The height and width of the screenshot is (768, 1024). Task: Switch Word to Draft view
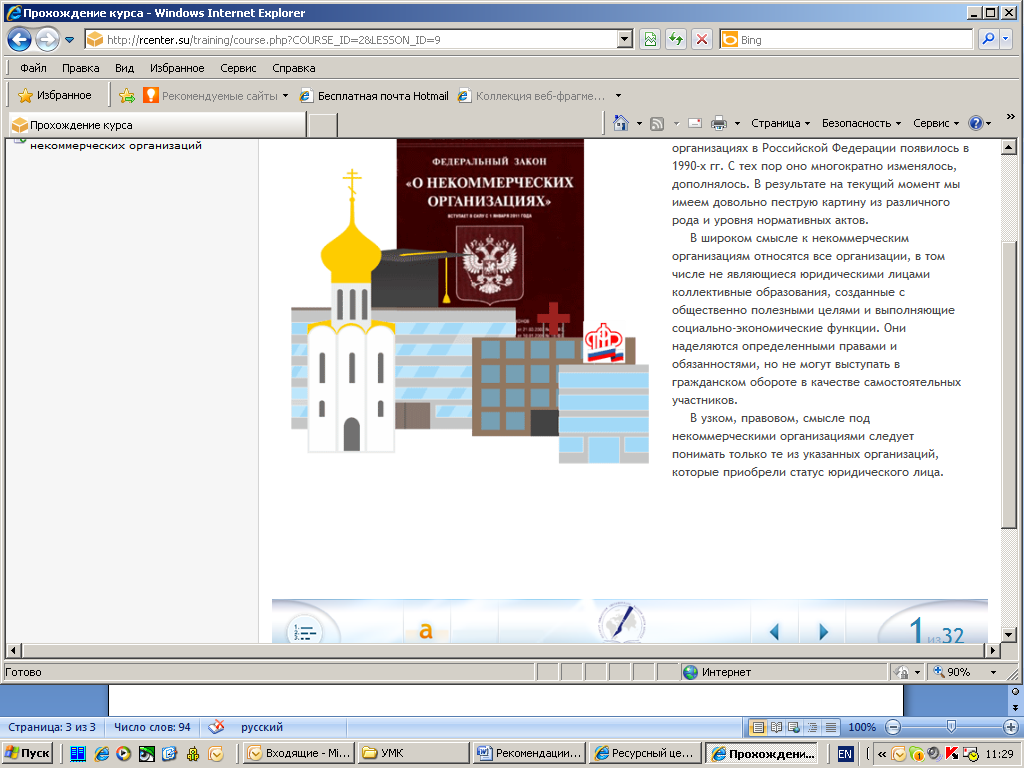[831, 727]
